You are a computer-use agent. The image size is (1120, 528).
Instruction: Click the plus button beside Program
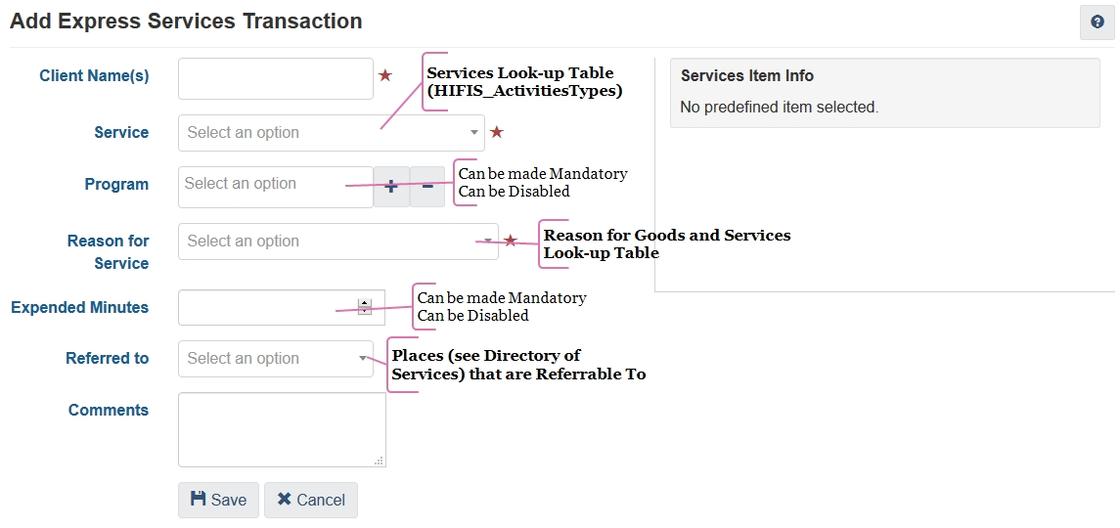tap(391, 186)
